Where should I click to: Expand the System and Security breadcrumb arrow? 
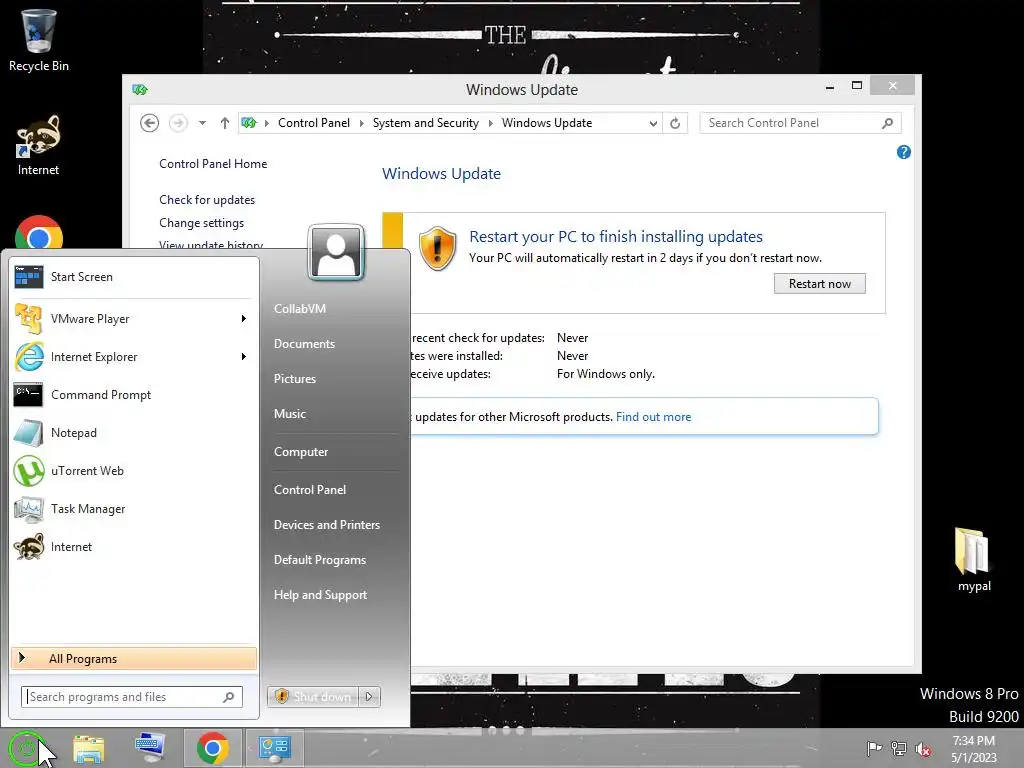[490, 123]
